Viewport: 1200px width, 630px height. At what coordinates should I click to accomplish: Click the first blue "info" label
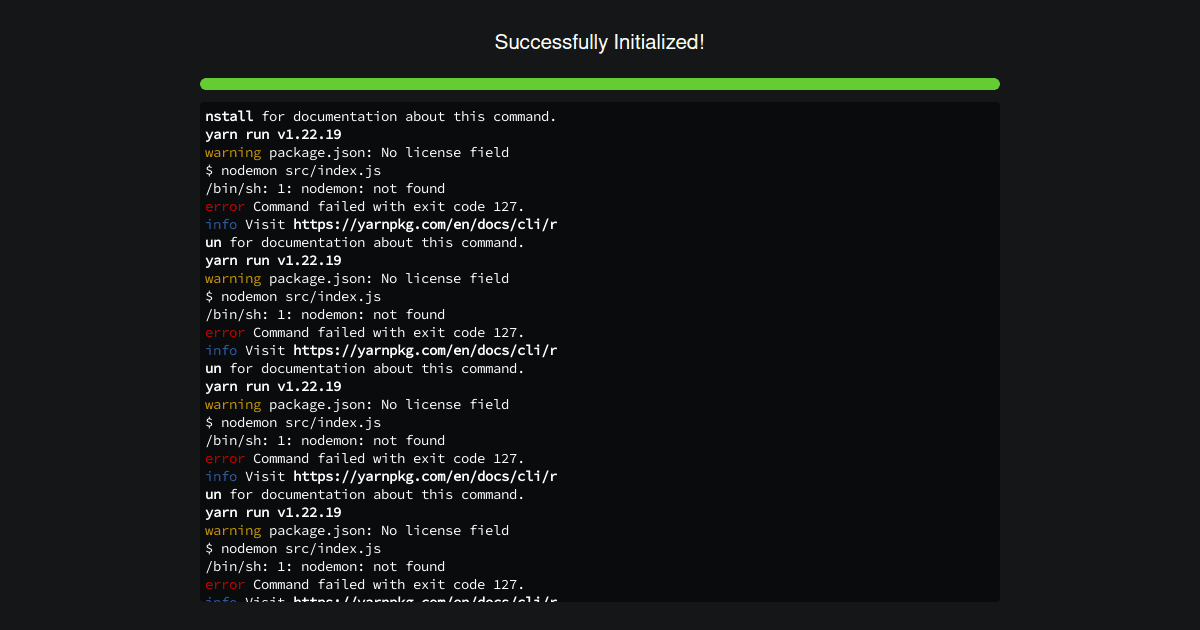tap(221, 225)
